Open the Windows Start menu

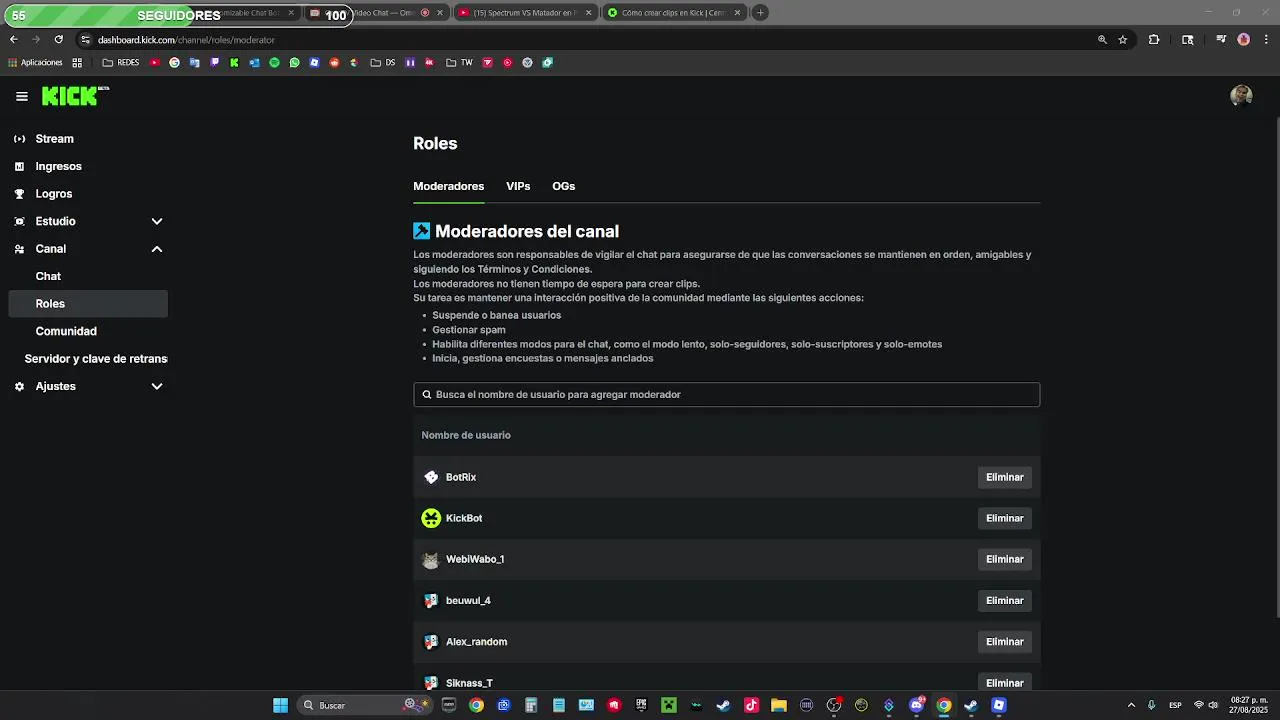point(281,705)
